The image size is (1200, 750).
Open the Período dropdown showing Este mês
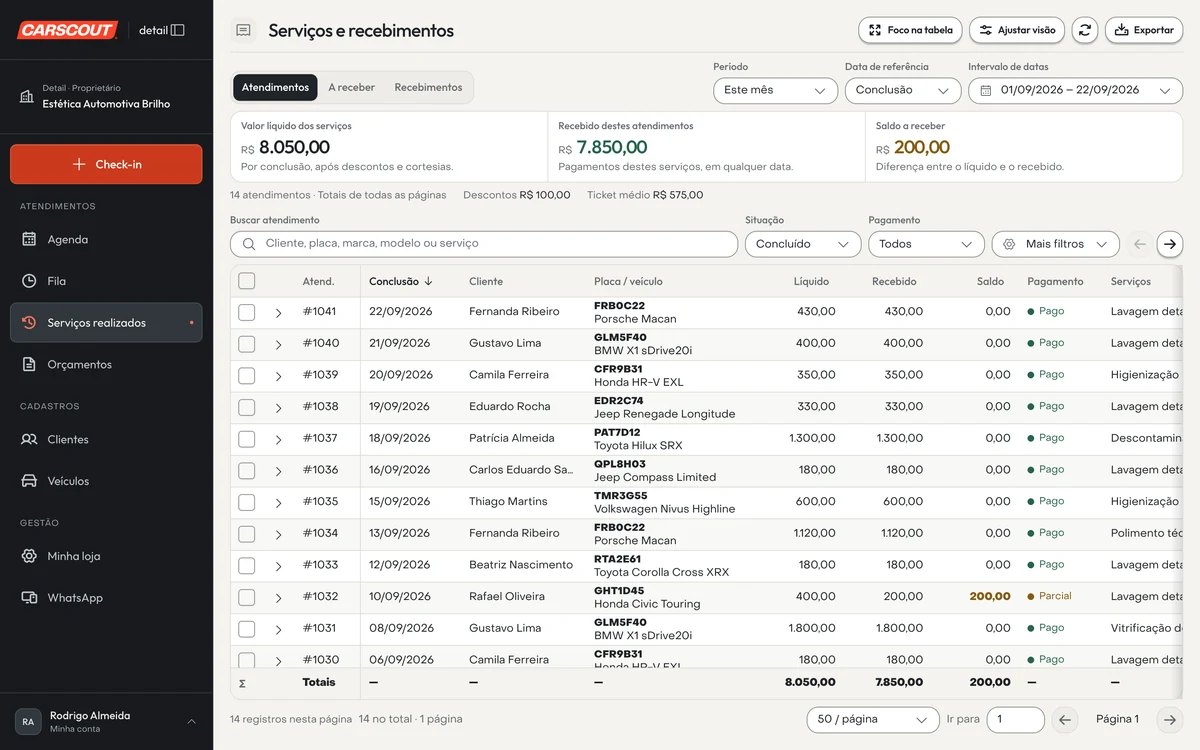click(x=775, y=90)
